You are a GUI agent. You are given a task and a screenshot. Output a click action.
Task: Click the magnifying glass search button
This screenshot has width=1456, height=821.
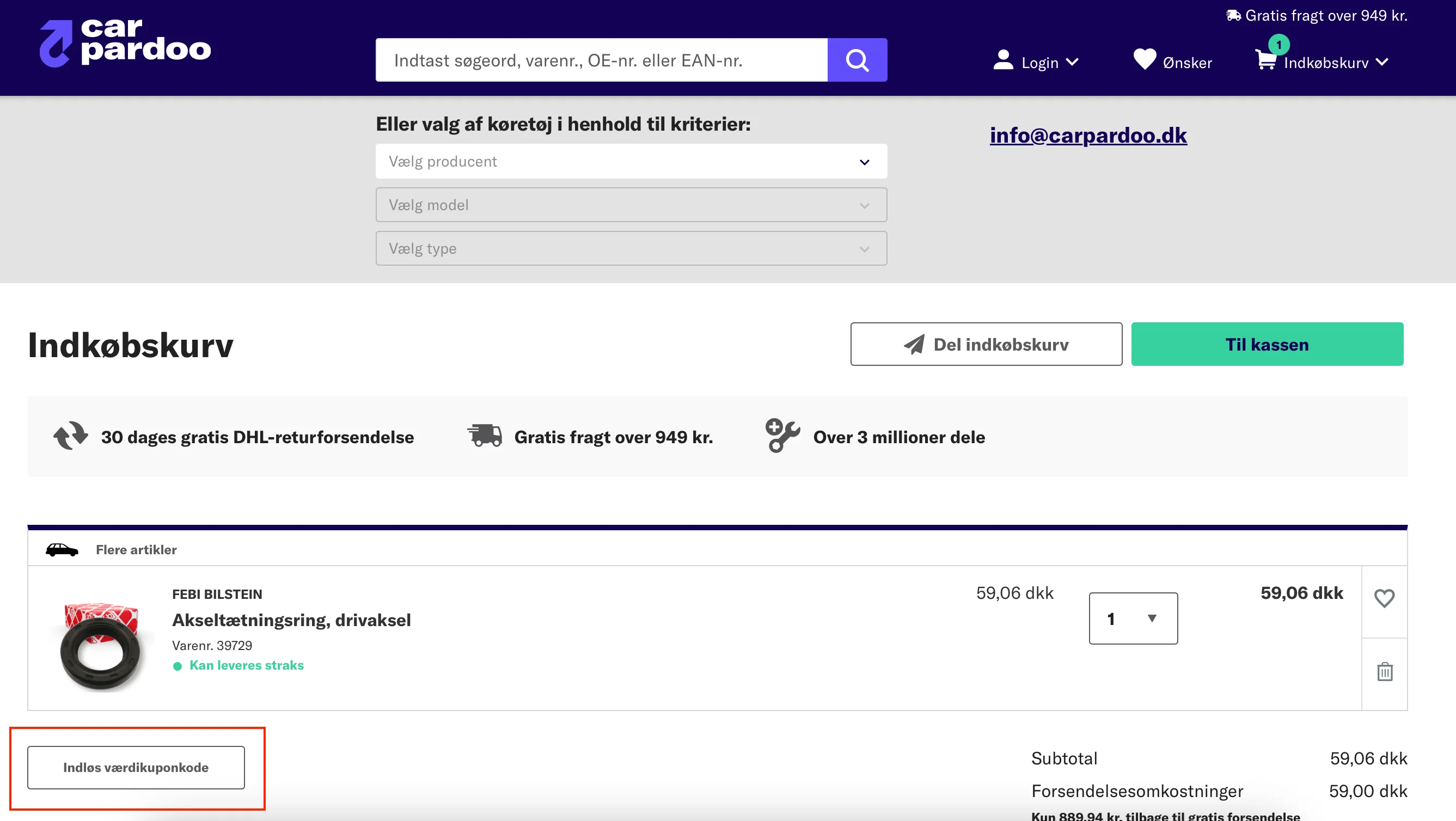(857, 60)
